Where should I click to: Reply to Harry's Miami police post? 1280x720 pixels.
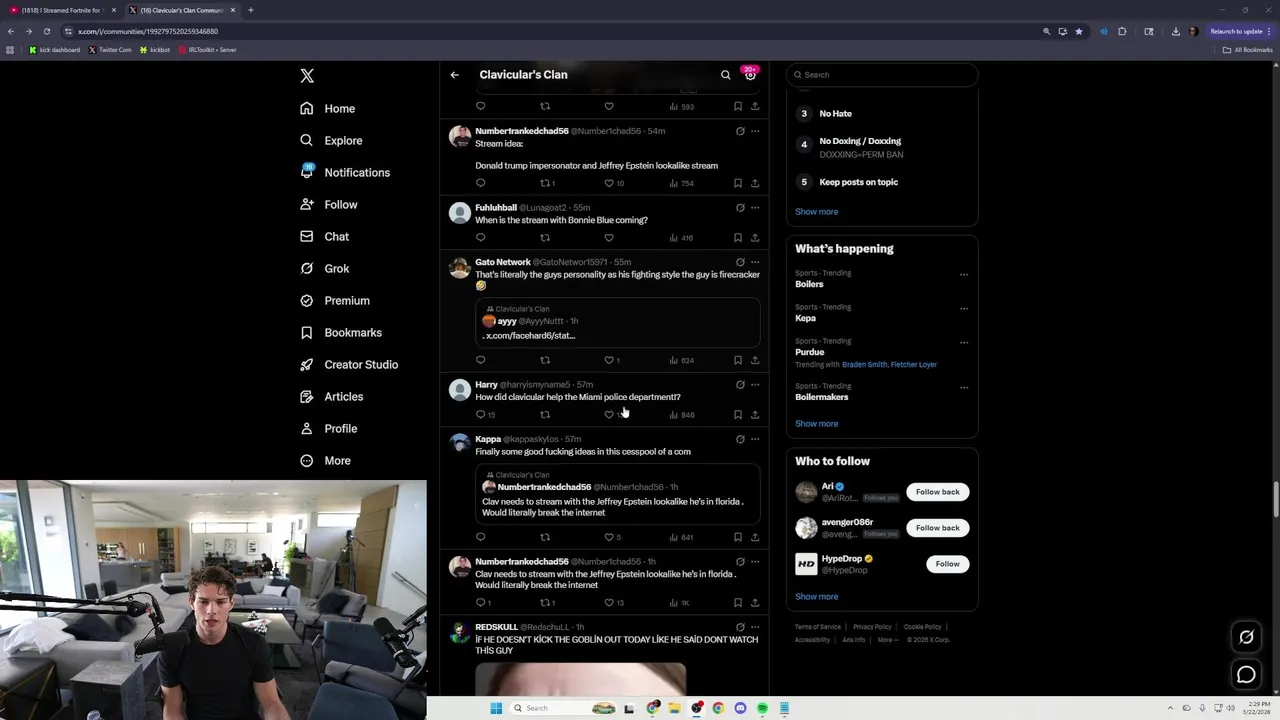pos(480,414)
